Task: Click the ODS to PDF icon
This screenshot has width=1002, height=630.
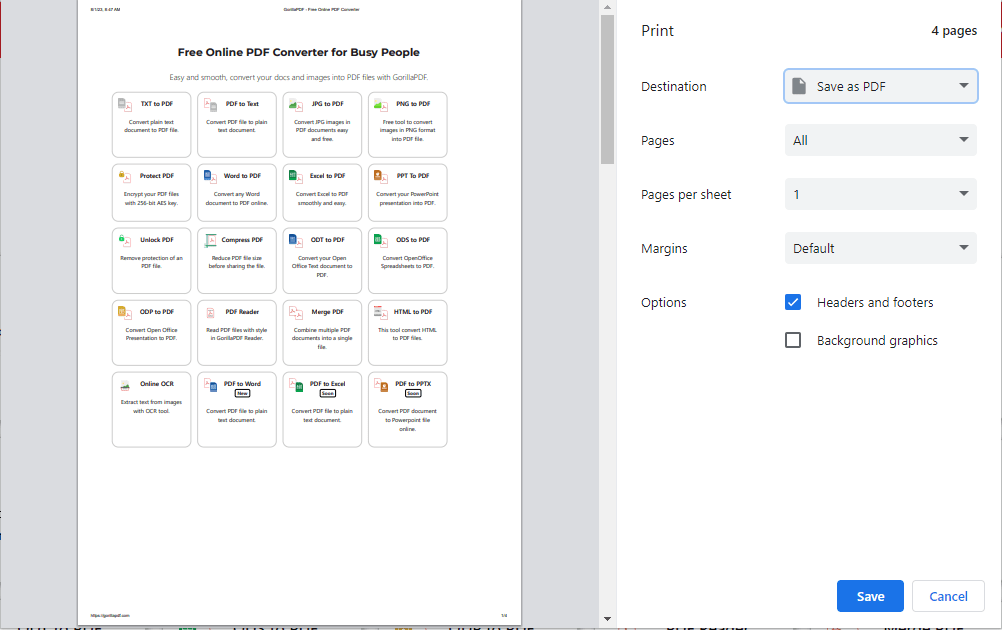Action: [x=382, y=241]
